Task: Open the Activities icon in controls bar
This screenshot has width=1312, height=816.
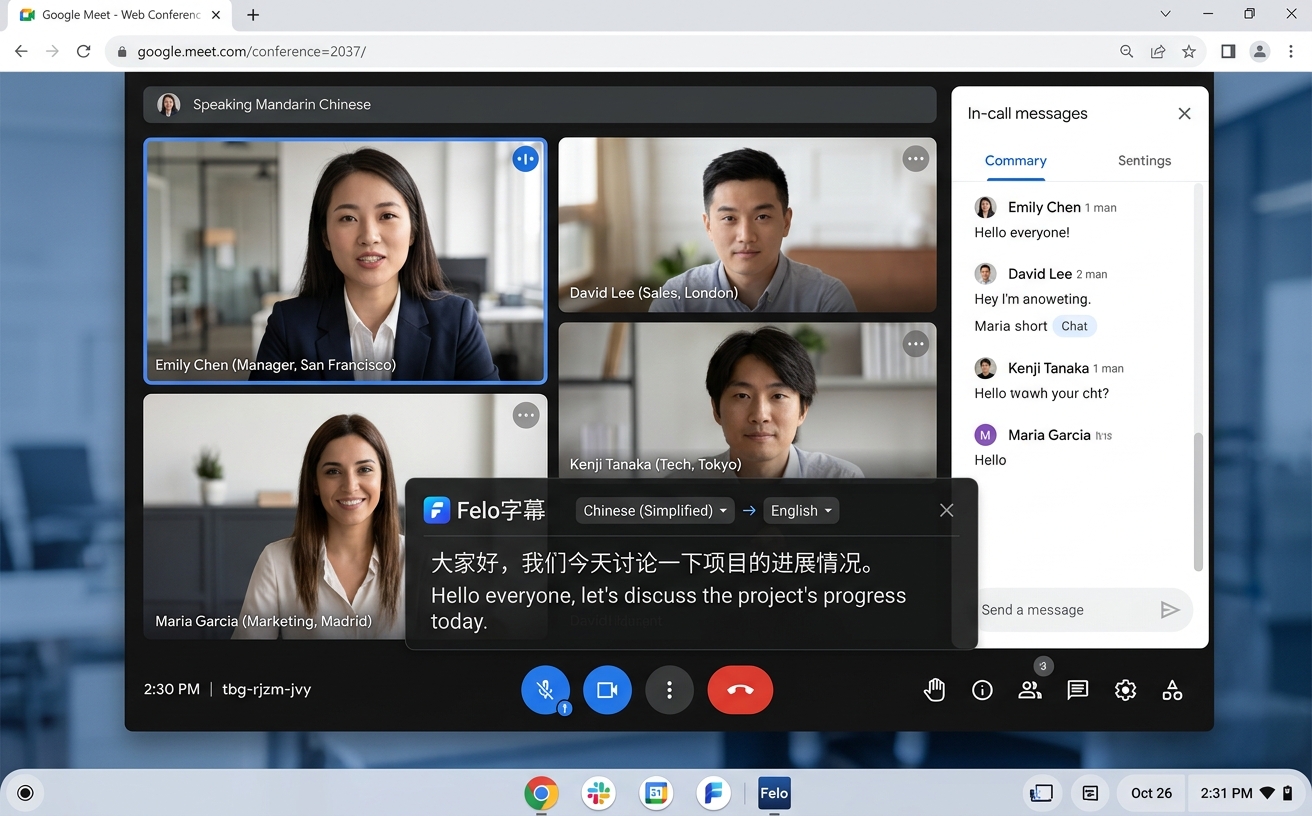Action: [1171, 689]
